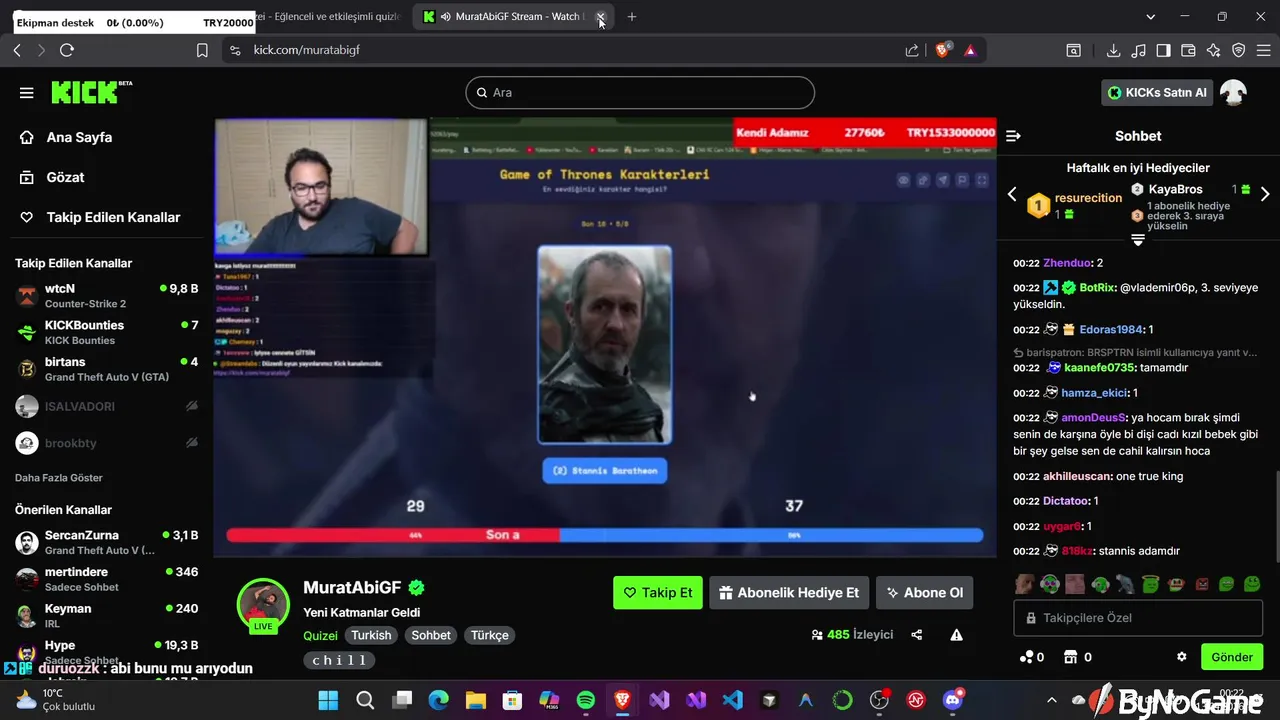Show next top gifter with right chevron
The image size is (1280, 720).
pyautogui.click(x=1265, y=194)
